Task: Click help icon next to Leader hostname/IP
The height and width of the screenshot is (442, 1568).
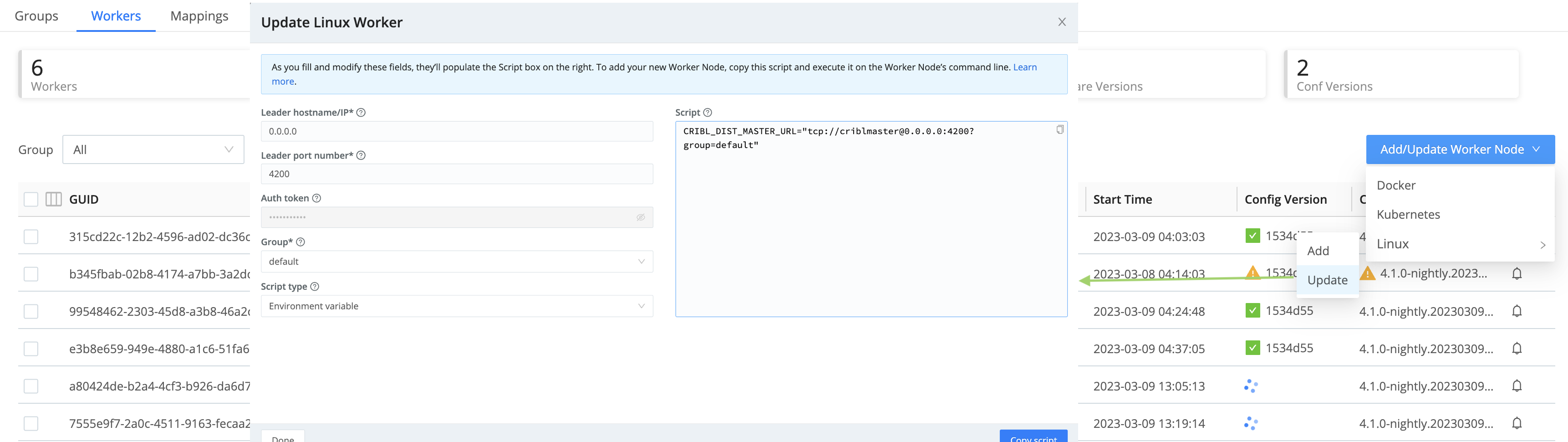Action: coord(361,113)
